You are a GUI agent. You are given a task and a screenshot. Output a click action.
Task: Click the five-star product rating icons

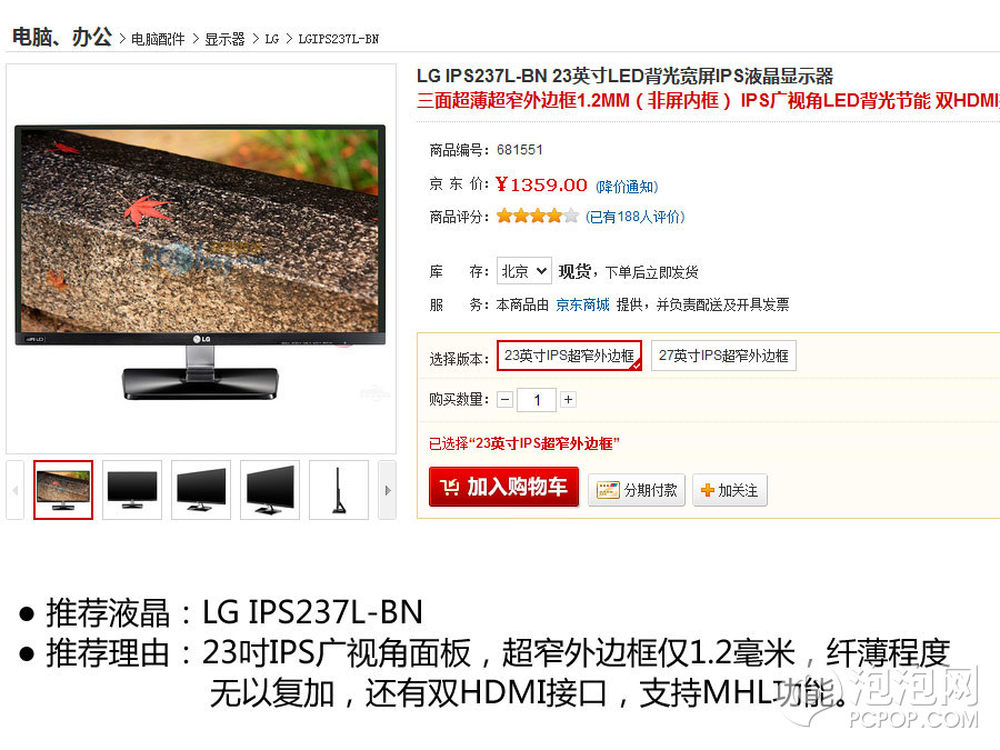pyautogui.click(x=537, y=216)
